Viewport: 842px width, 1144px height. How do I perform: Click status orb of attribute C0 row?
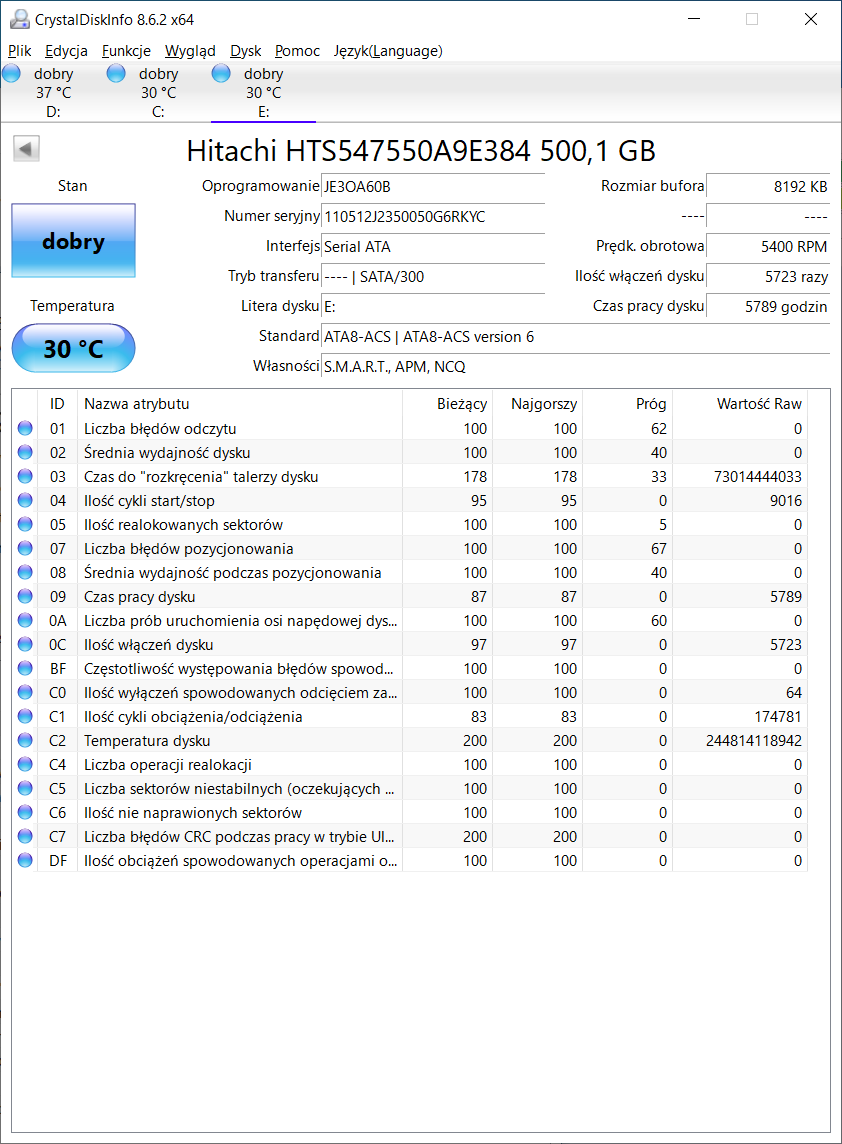point(25,692)
